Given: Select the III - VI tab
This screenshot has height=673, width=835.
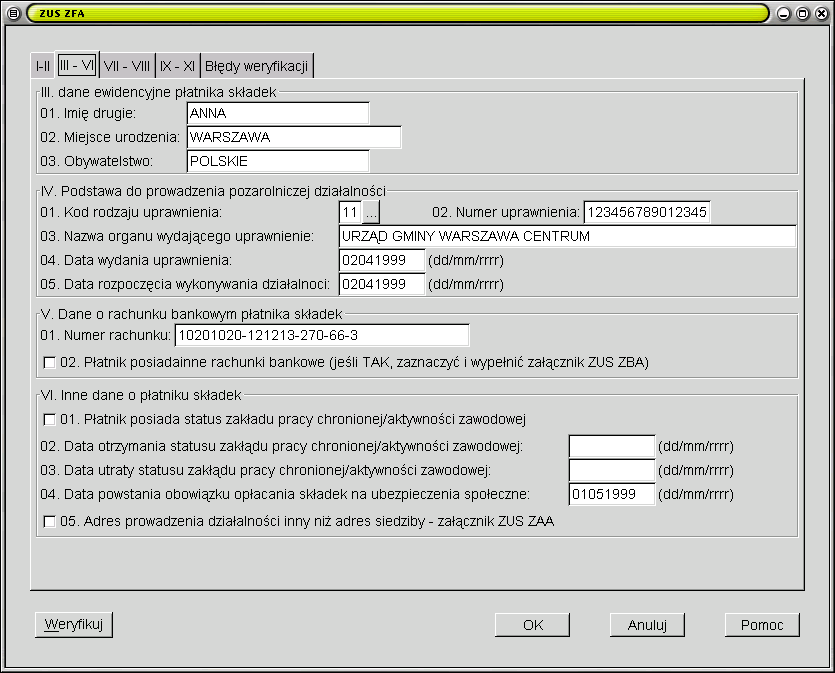Looking at the screenshot, I should click(x=77, y=66).
